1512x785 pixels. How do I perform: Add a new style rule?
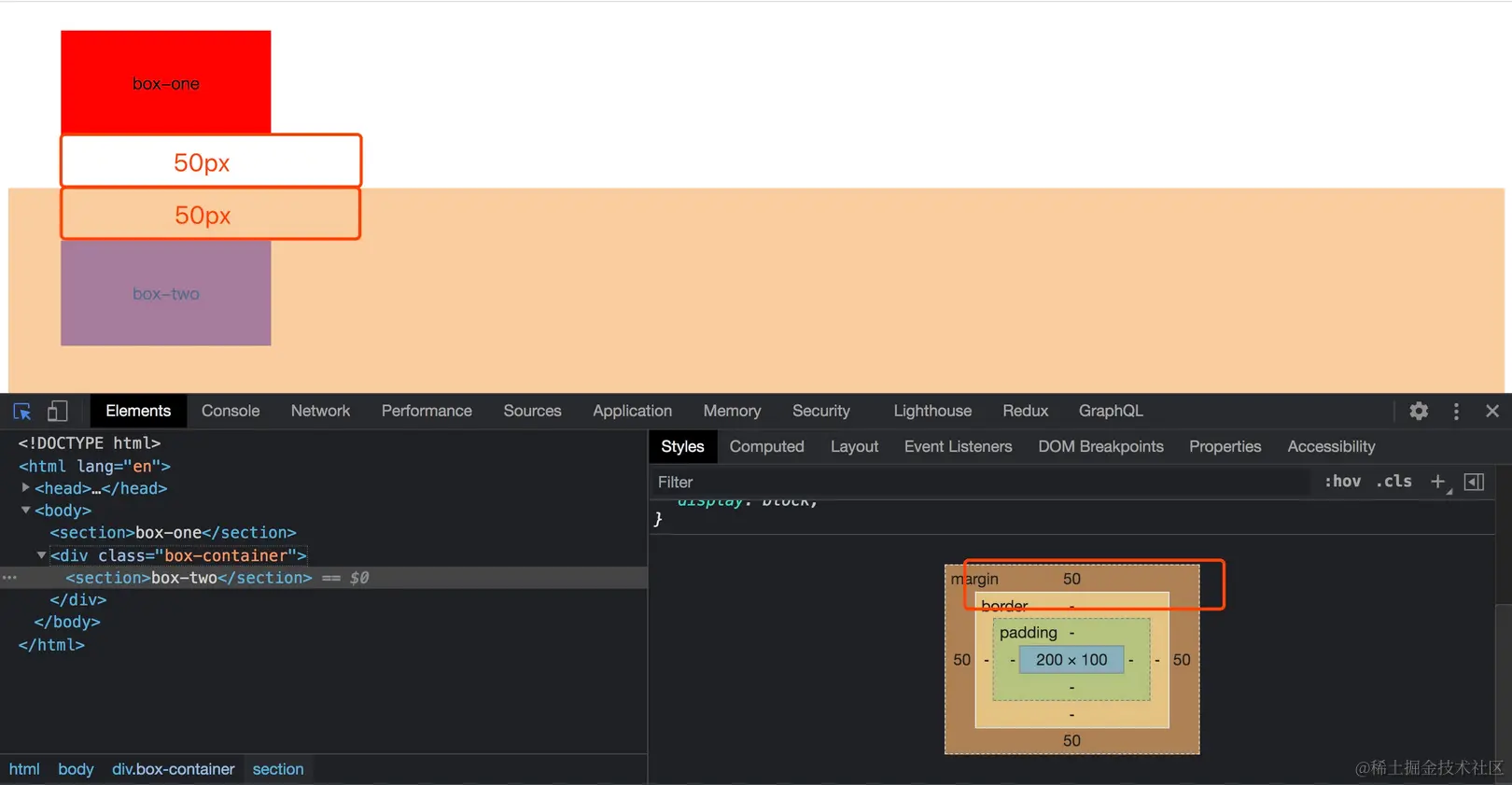pos(1438,482)
